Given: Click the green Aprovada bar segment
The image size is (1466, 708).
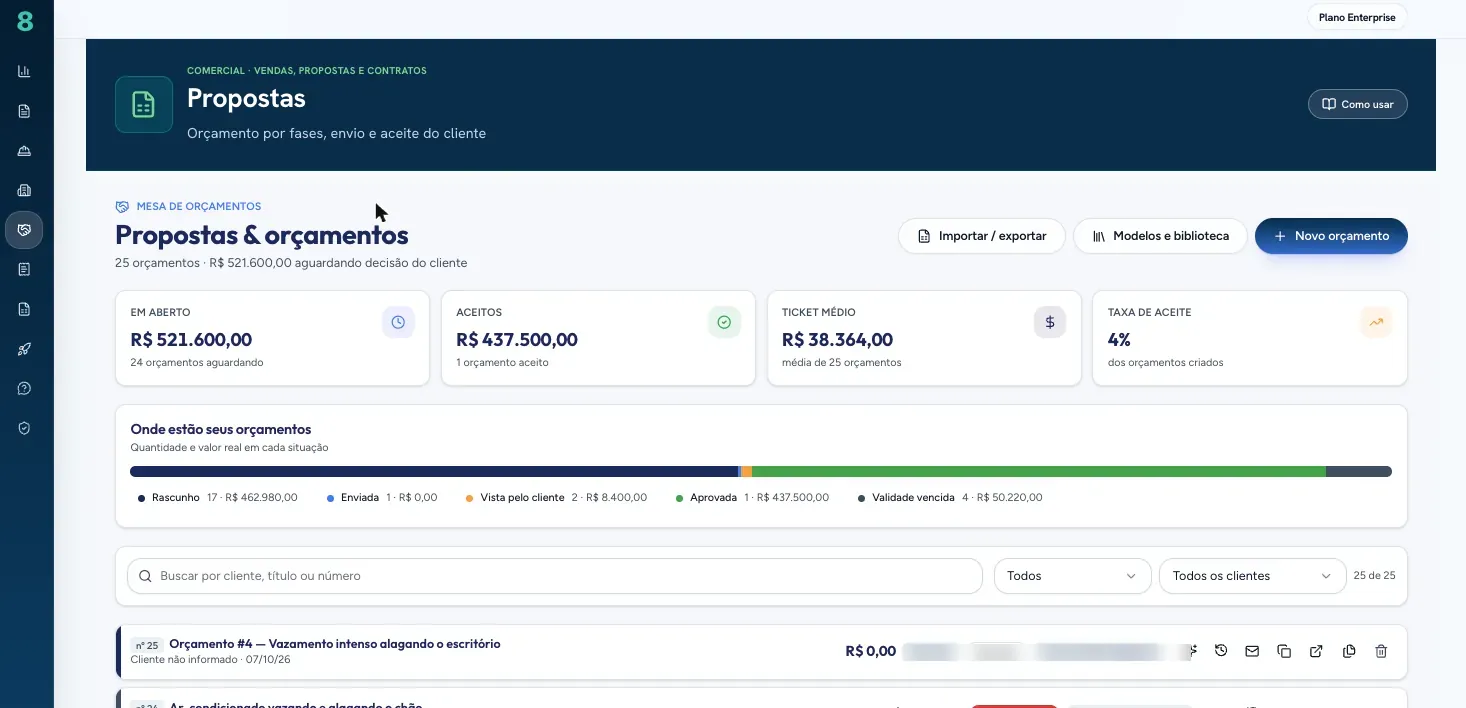Looking at the screenshot, I should (x=1039, y=471).
